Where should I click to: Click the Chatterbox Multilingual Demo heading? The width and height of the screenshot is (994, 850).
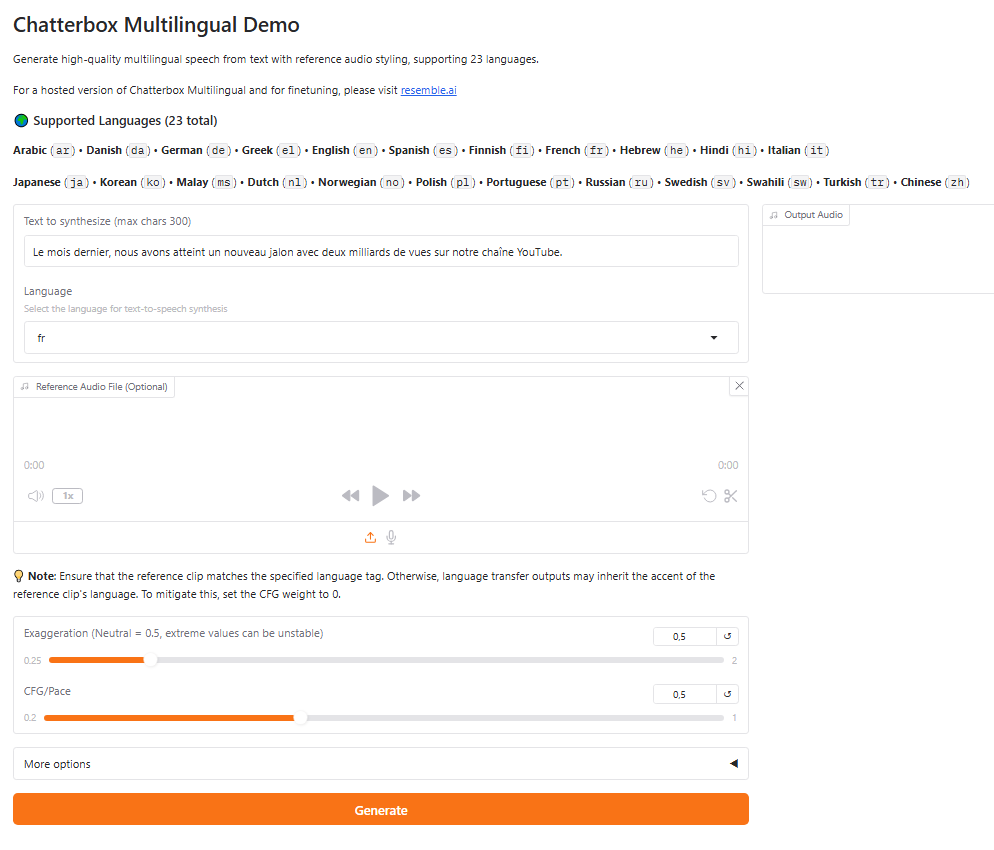[x=156, y=25]
